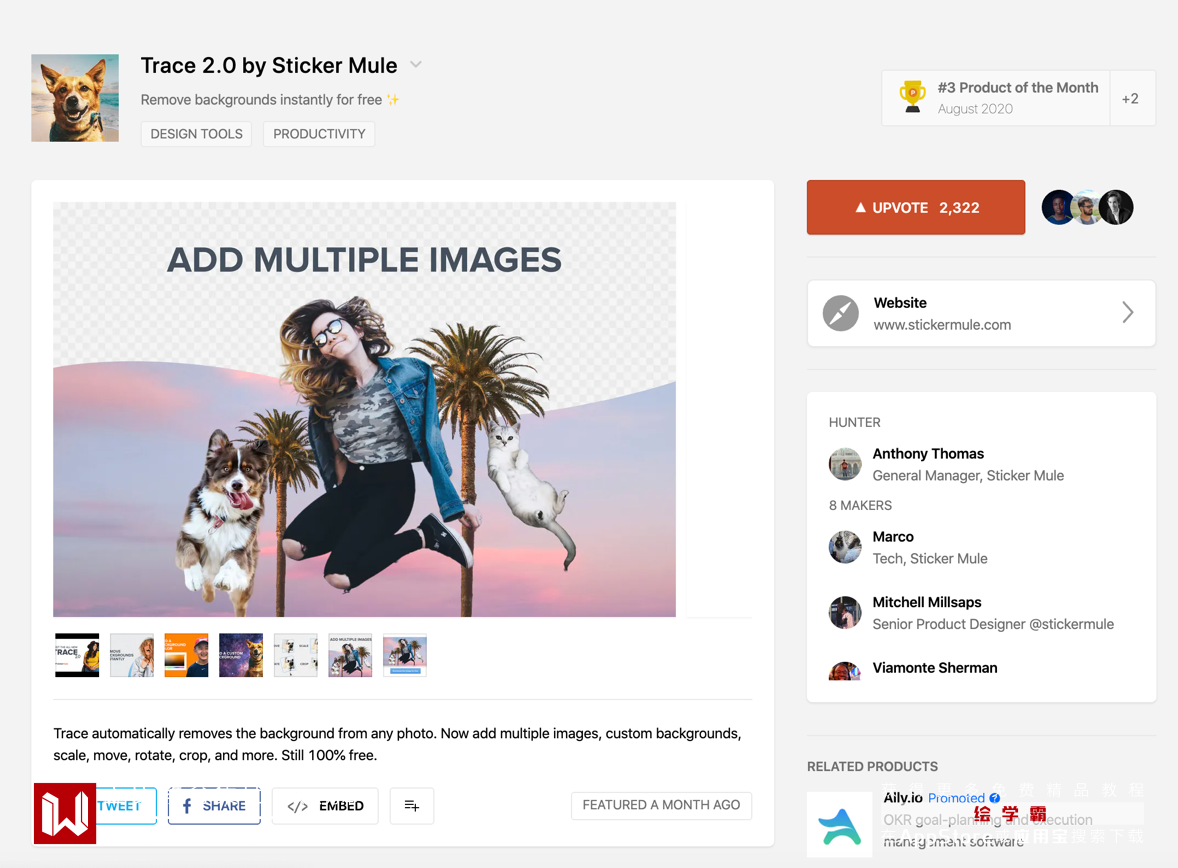Upvote the product with the UPVOTE button
Viewport: 1178px width, 868px height.
click(x=916, y=207)
